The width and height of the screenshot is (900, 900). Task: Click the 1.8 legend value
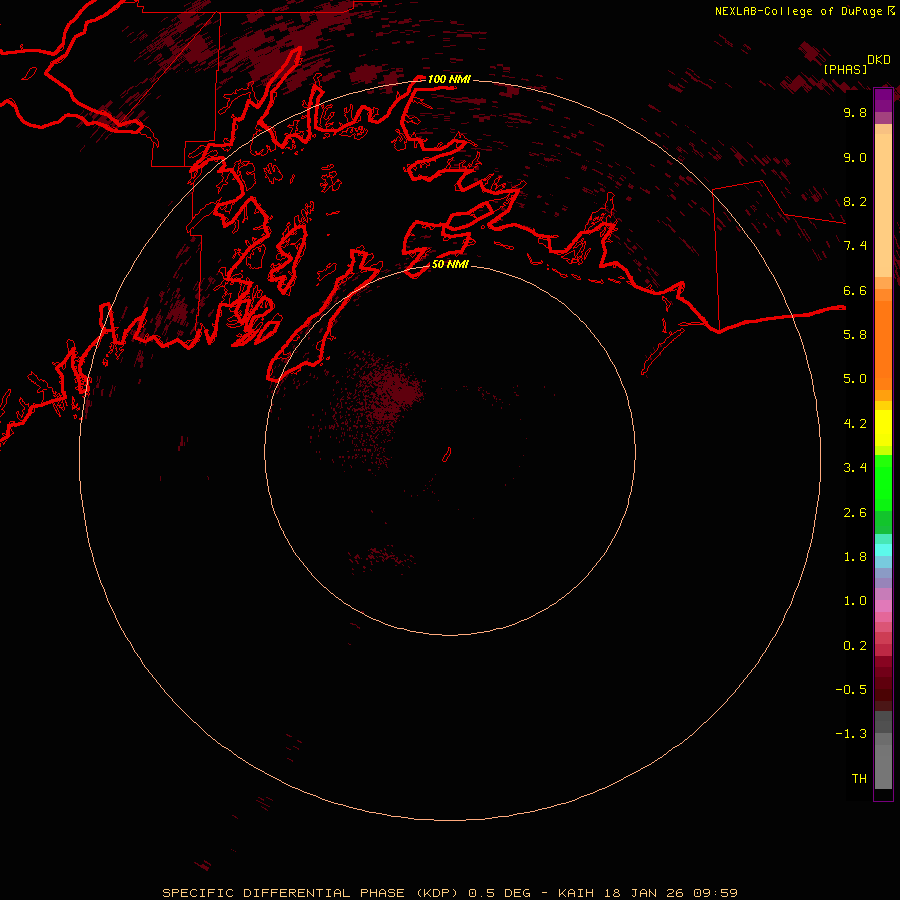click(x=855, y=557)
